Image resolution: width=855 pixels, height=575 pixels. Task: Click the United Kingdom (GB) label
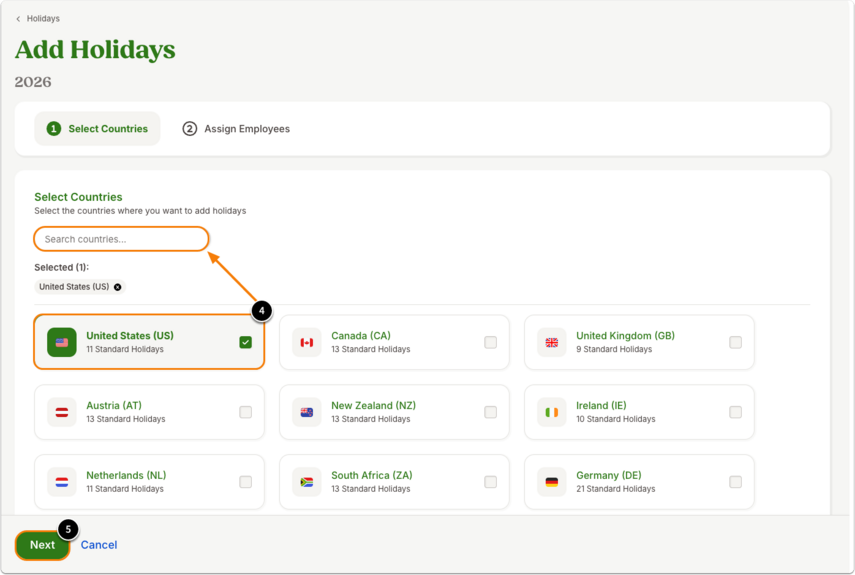[625, 336]
